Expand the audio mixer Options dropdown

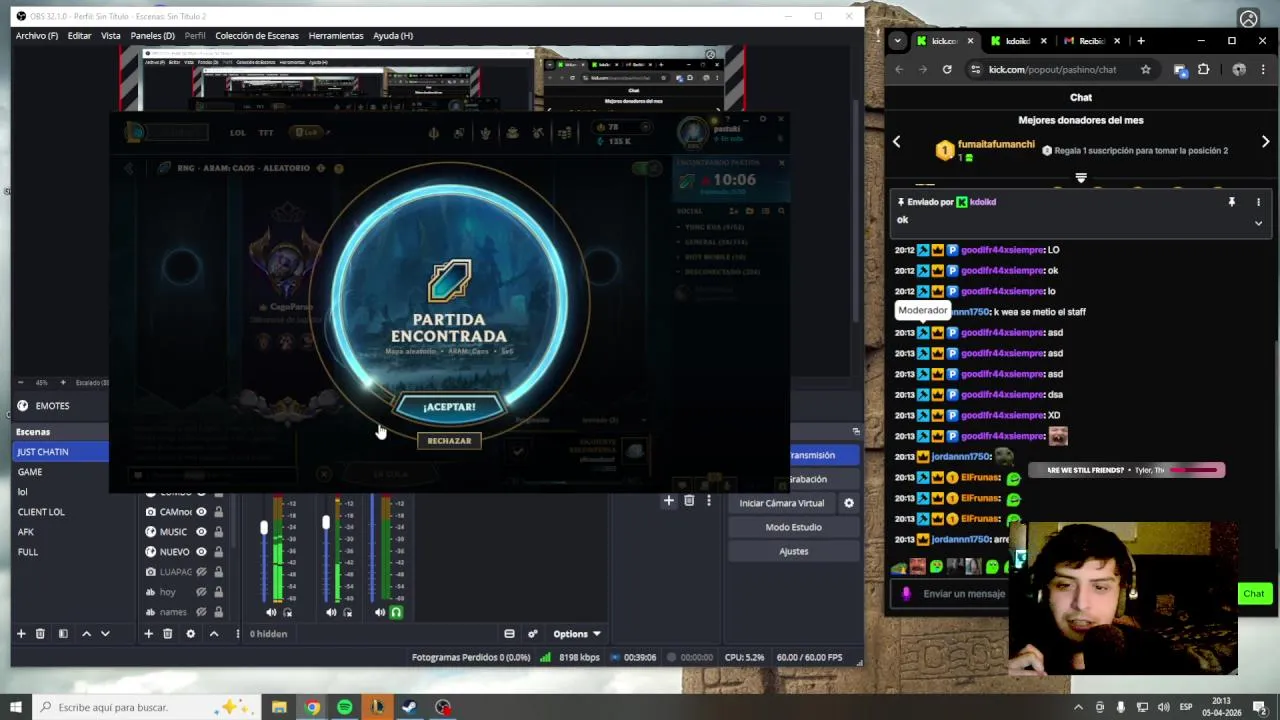(577, 633)
